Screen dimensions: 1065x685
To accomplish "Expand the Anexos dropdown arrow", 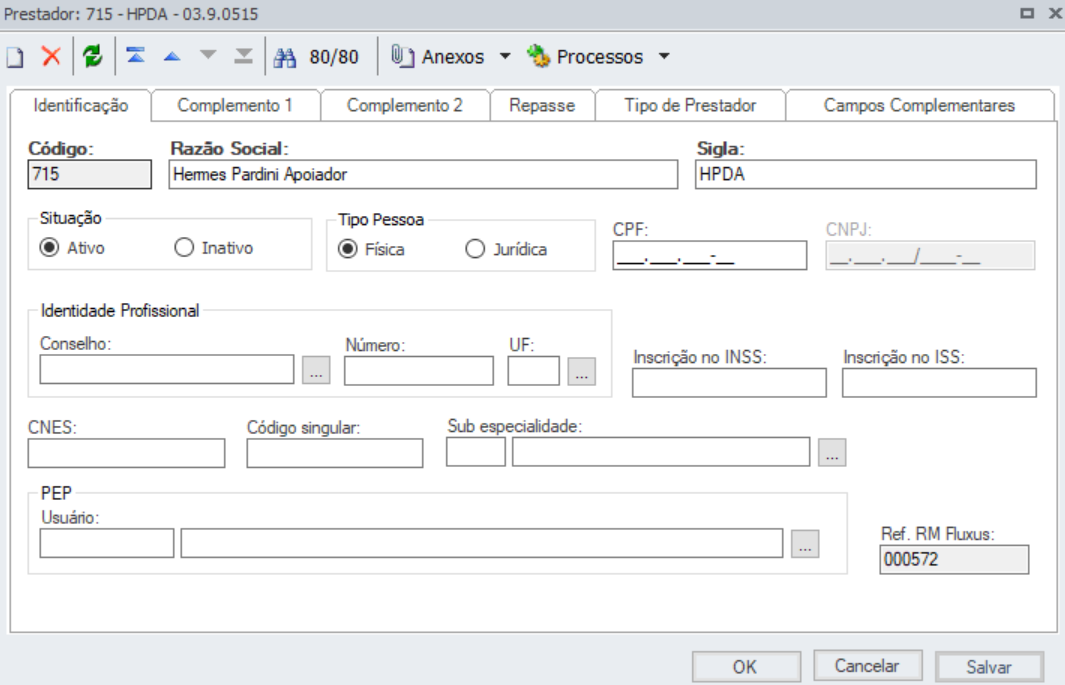I will (505, 56).
